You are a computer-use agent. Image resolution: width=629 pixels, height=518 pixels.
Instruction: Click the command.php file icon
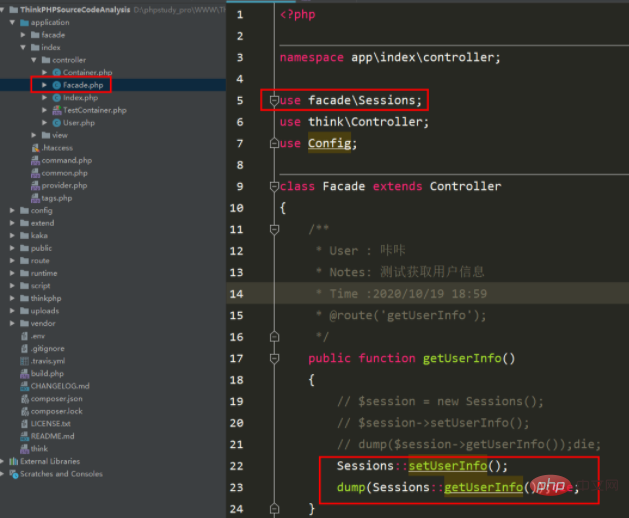tap(35, 160)
